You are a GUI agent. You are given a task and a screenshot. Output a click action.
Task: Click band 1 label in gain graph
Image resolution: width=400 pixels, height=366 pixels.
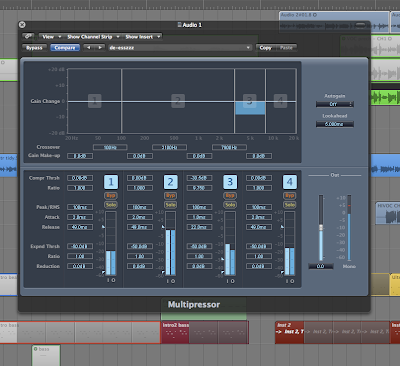pos(95,101)
